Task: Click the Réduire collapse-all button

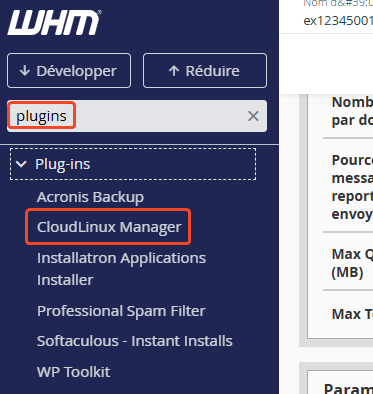Action: coord(205,71)
